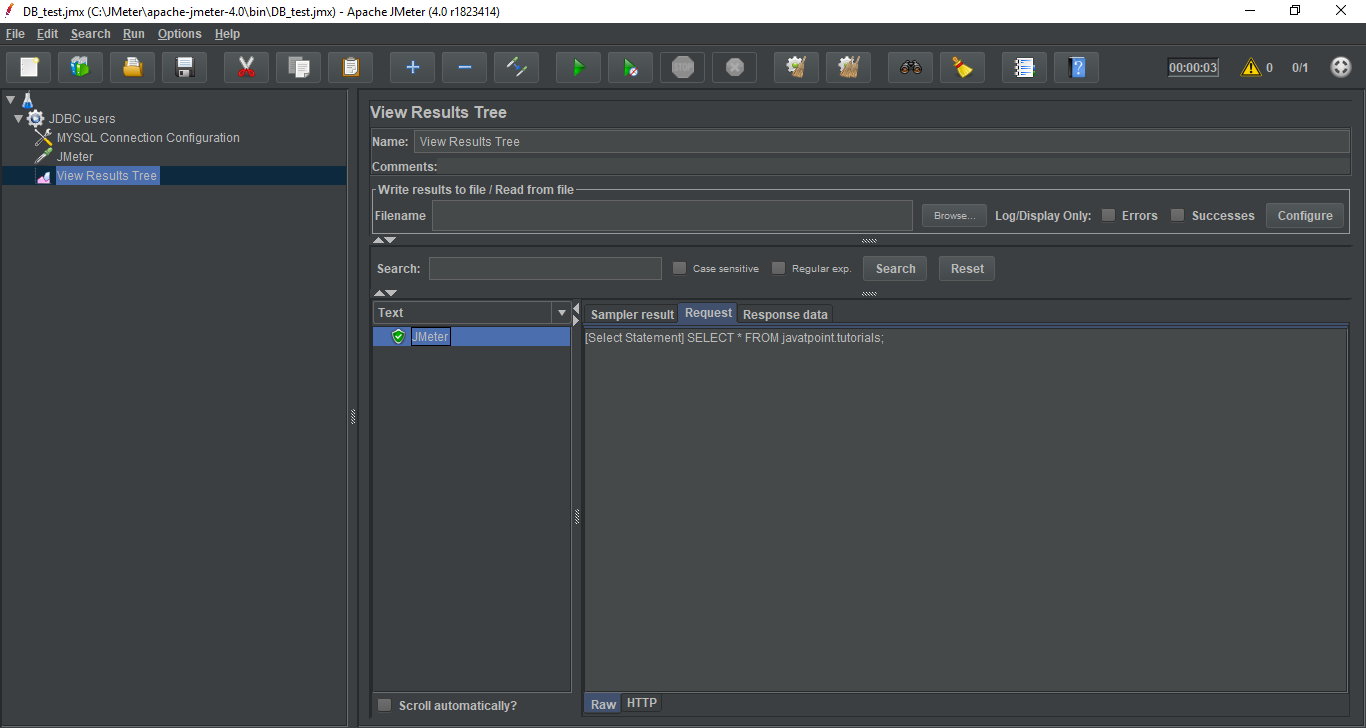Enable Case sensitive search
Screen dimensions: 1366x728
tap(680, 268)
